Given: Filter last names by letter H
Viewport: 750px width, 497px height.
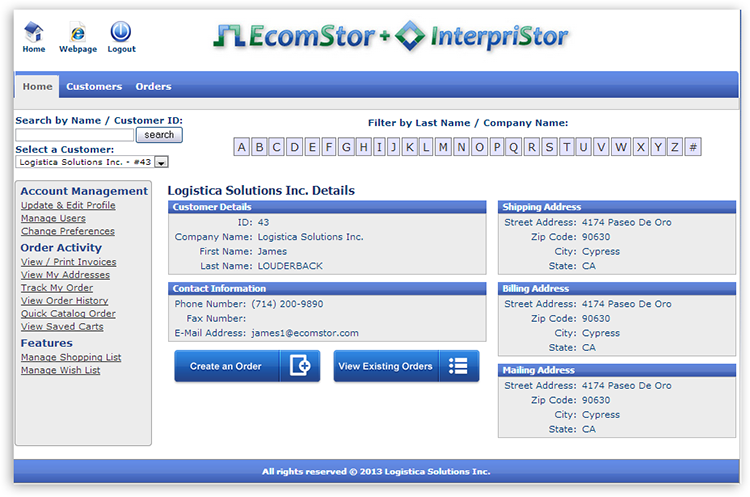Looking at the screenshot, I should (364, 147).
